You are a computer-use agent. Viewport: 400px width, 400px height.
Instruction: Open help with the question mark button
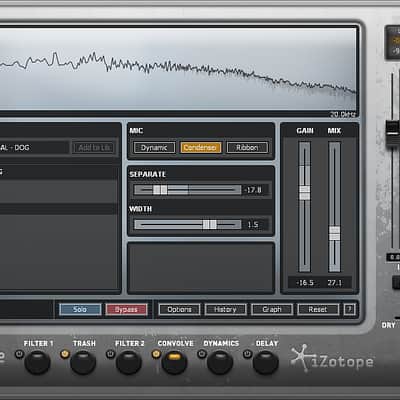pos(349,309)
